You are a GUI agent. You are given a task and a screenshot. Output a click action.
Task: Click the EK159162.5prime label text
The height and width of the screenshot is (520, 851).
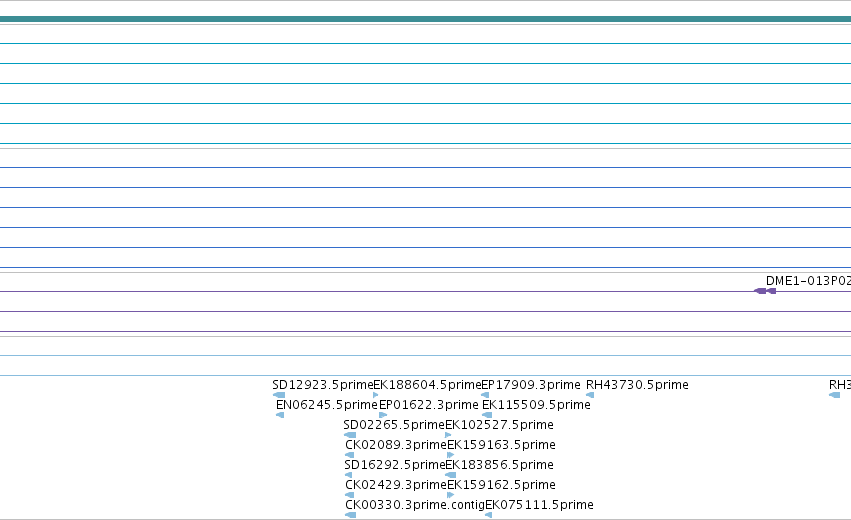(501, 485)
